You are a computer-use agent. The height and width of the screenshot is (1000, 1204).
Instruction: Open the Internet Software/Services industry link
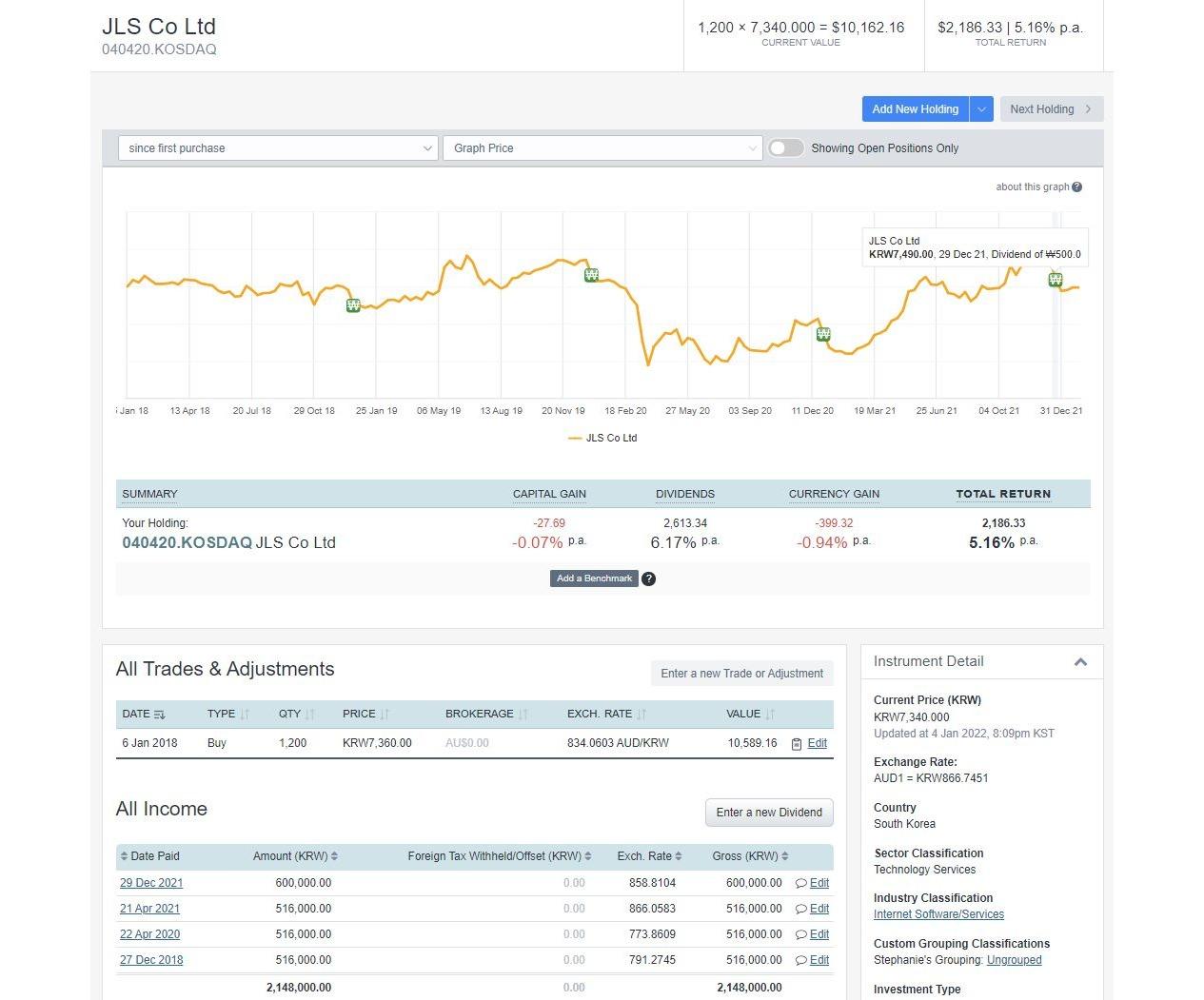[x=938, y=914]
